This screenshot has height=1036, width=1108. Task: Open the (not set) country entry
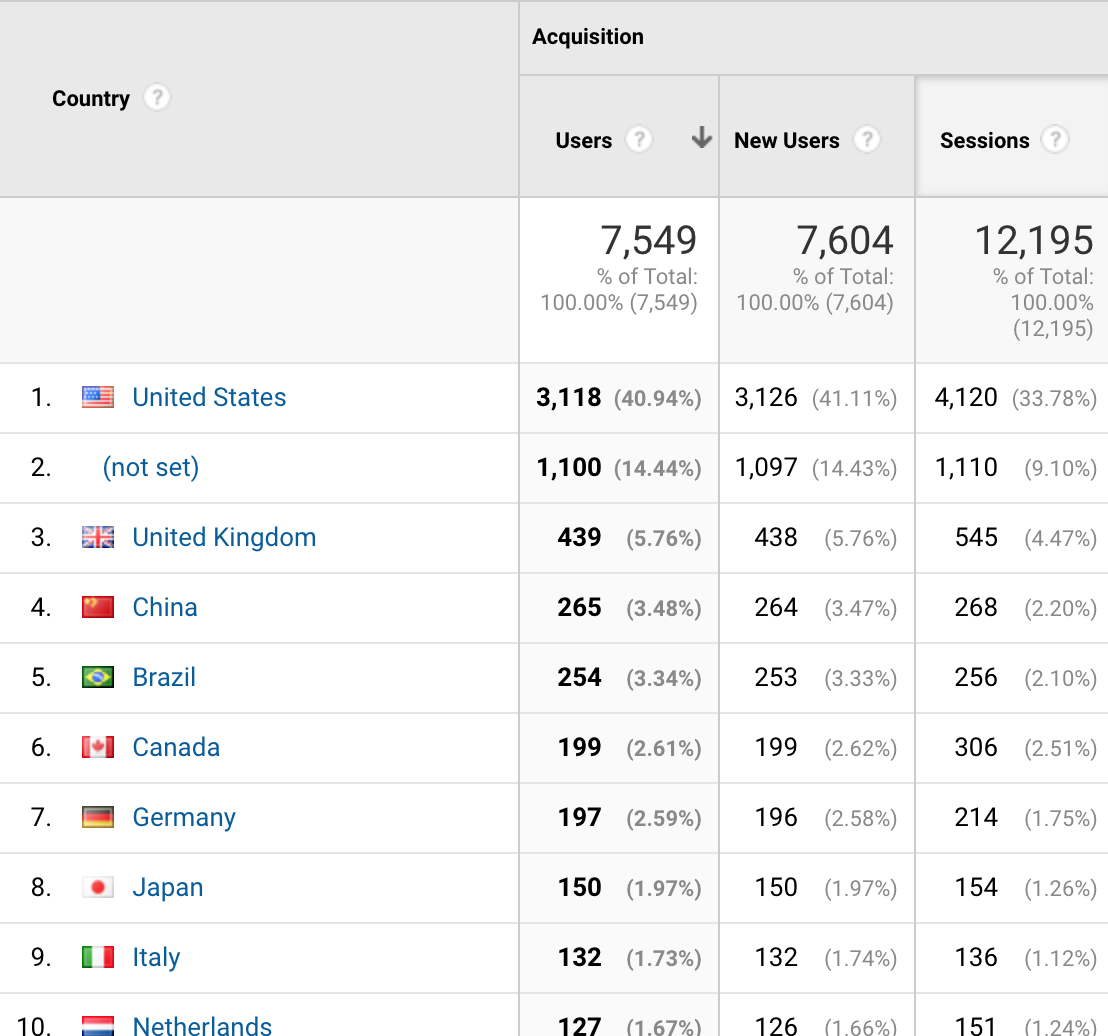point(151,467)
